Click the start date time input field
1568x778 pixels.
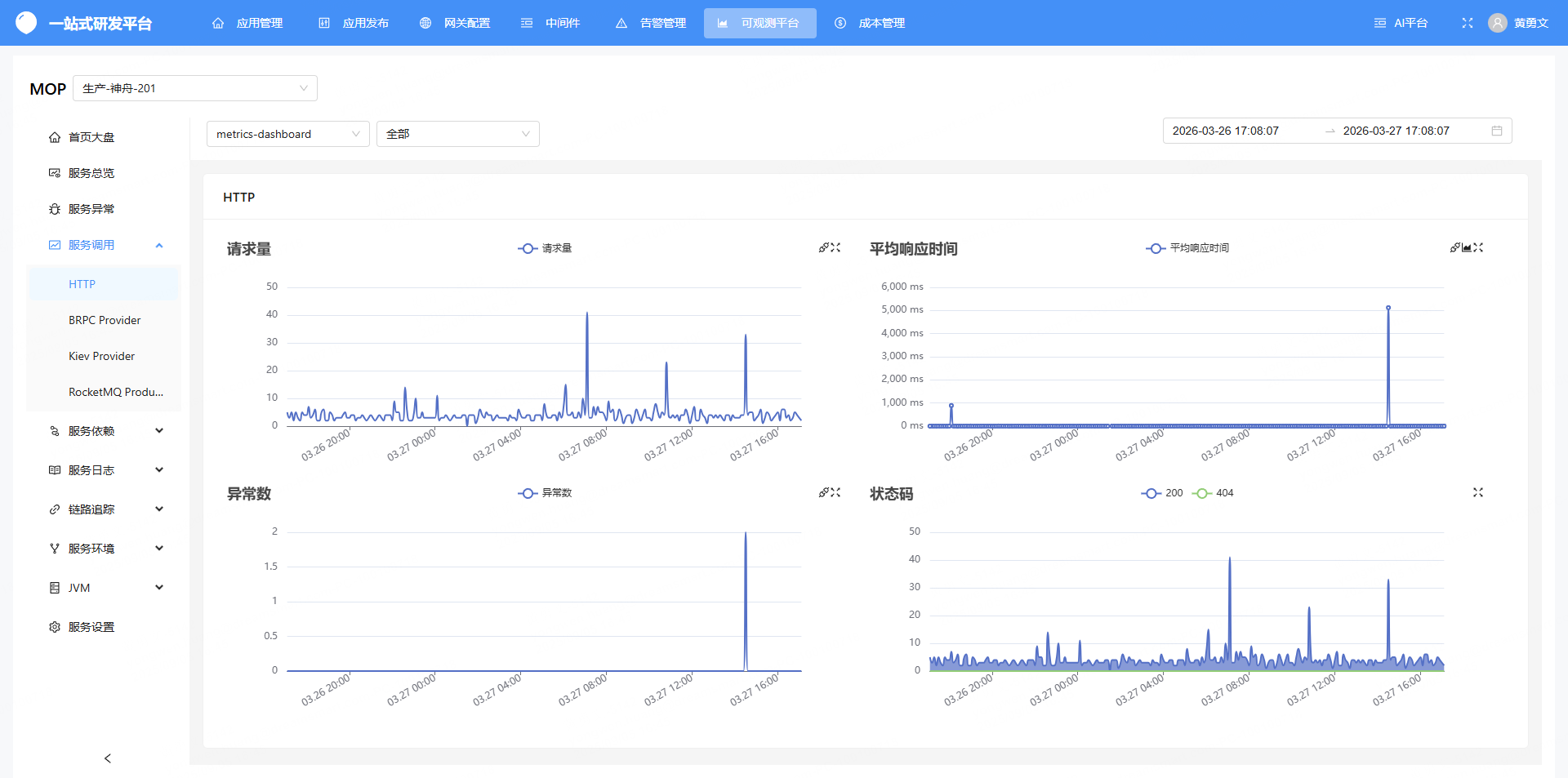tap(1225, 131)
